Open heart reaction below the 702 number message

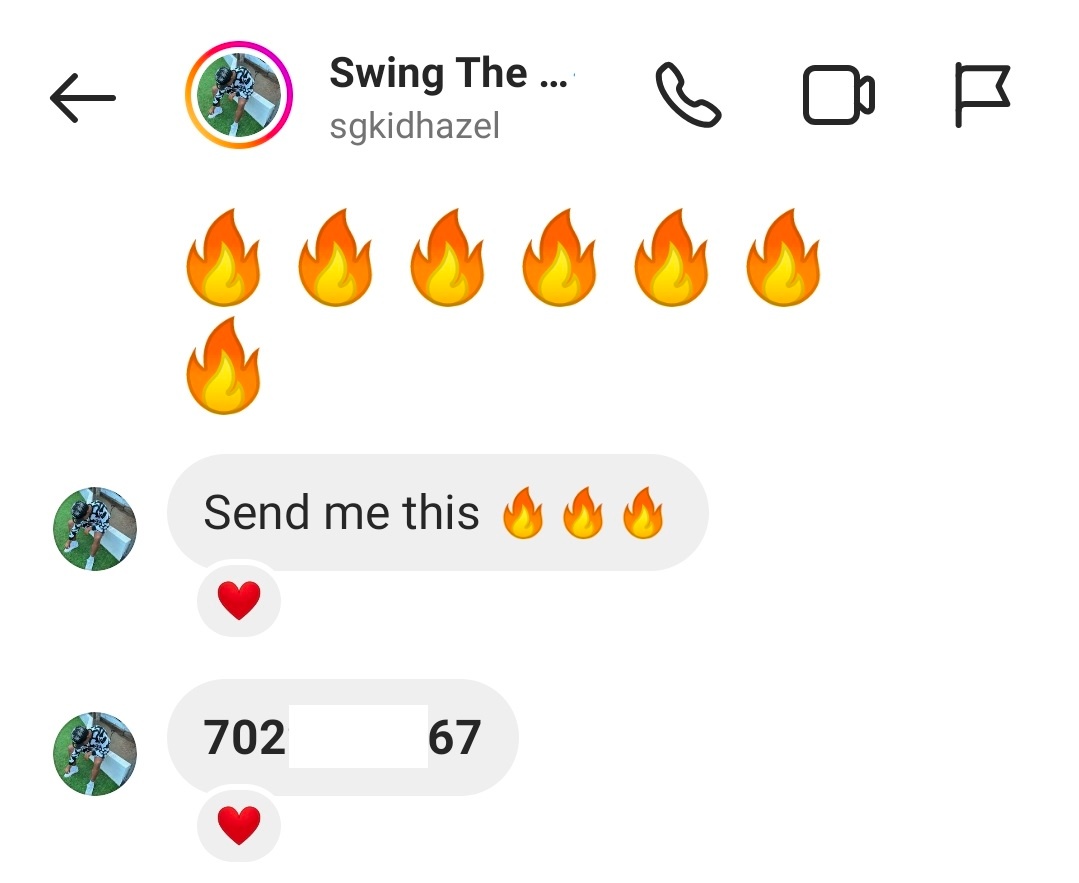click(x=239, y=825)
